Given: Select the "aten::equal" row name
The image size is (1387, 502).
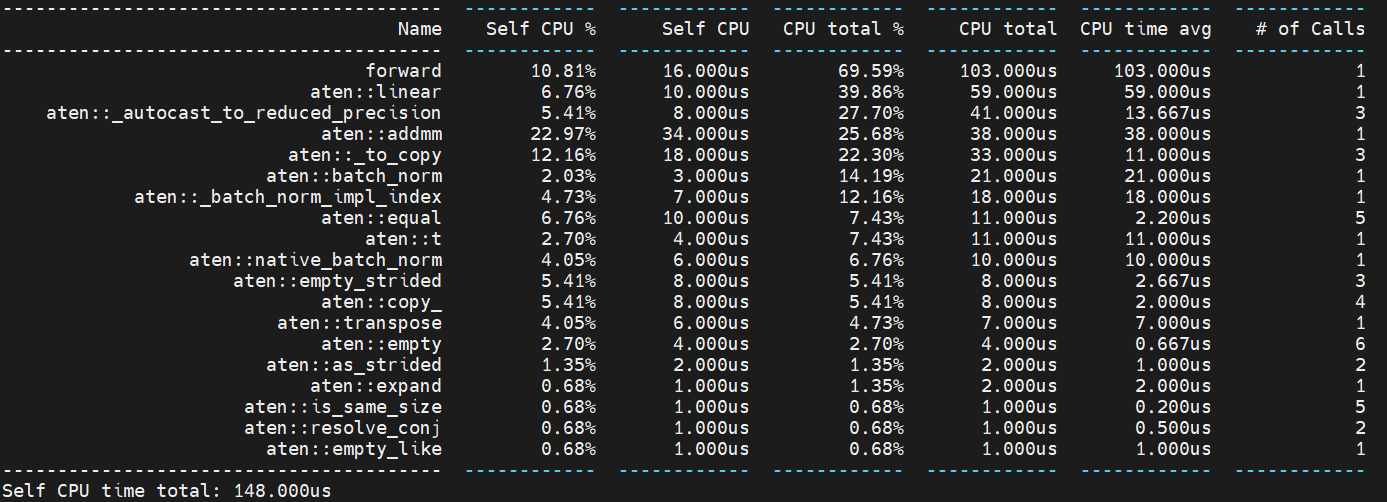Looking at the screenshot, I should point(381,218).
